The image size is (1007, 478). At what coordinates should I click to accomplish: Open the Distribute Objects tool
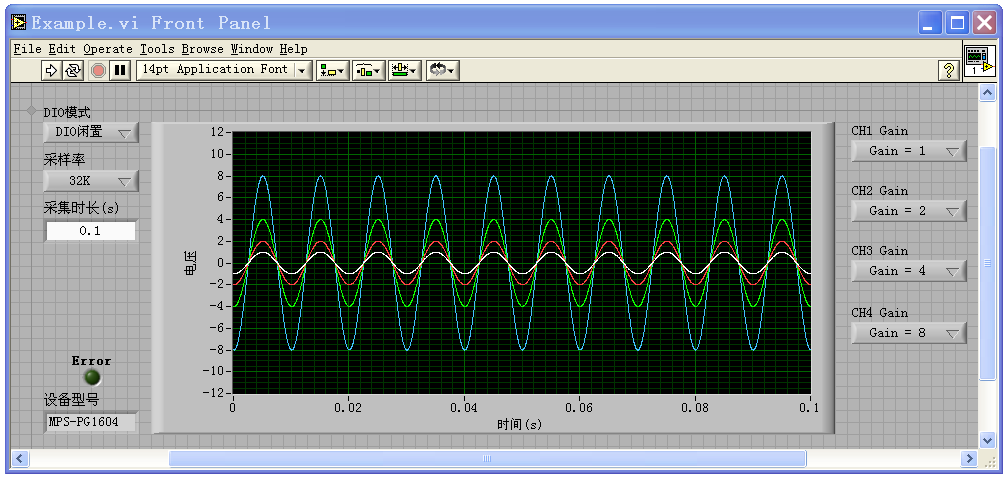368,70
